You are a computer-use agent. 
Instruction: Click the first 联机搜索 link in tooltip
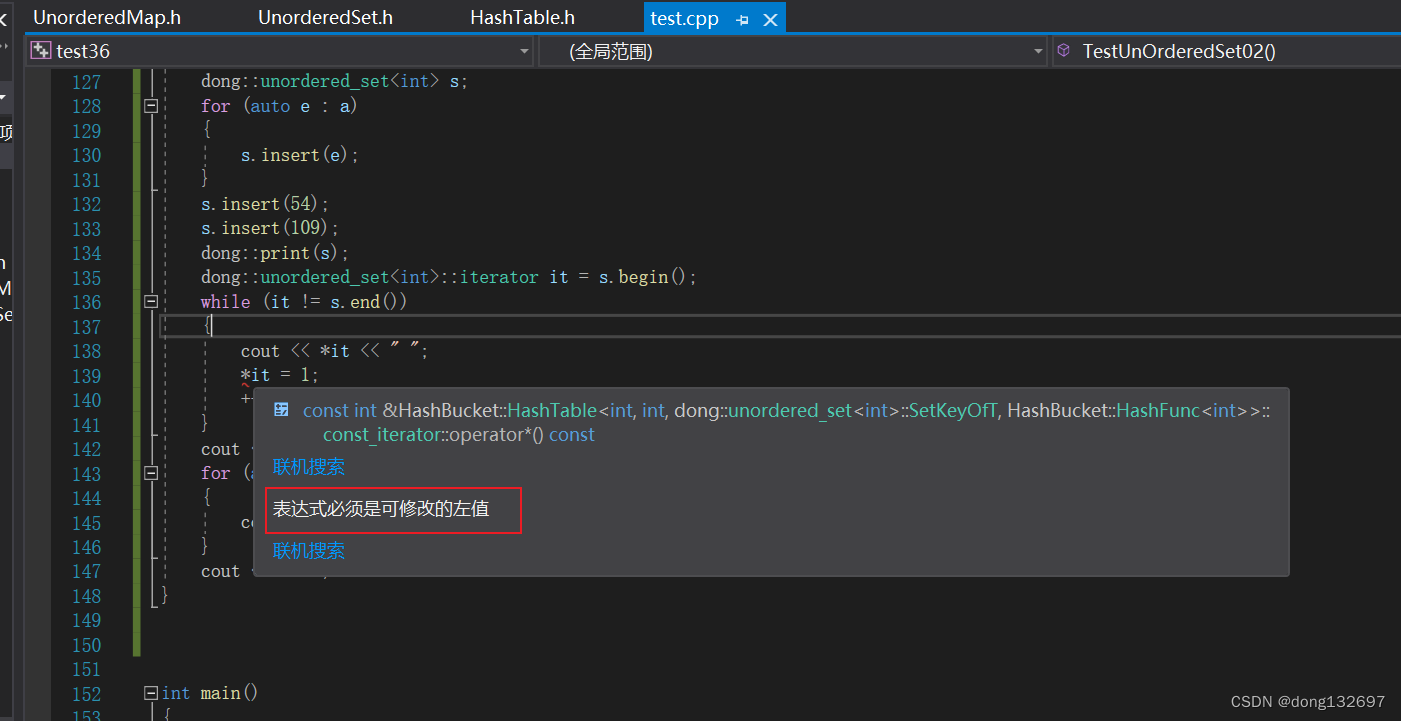click(308, 467)
